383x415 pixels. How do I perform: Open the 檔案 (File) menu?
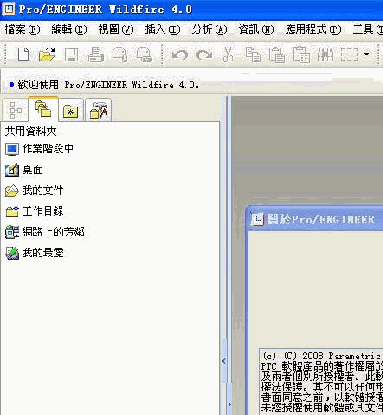[x=23, y=30]
